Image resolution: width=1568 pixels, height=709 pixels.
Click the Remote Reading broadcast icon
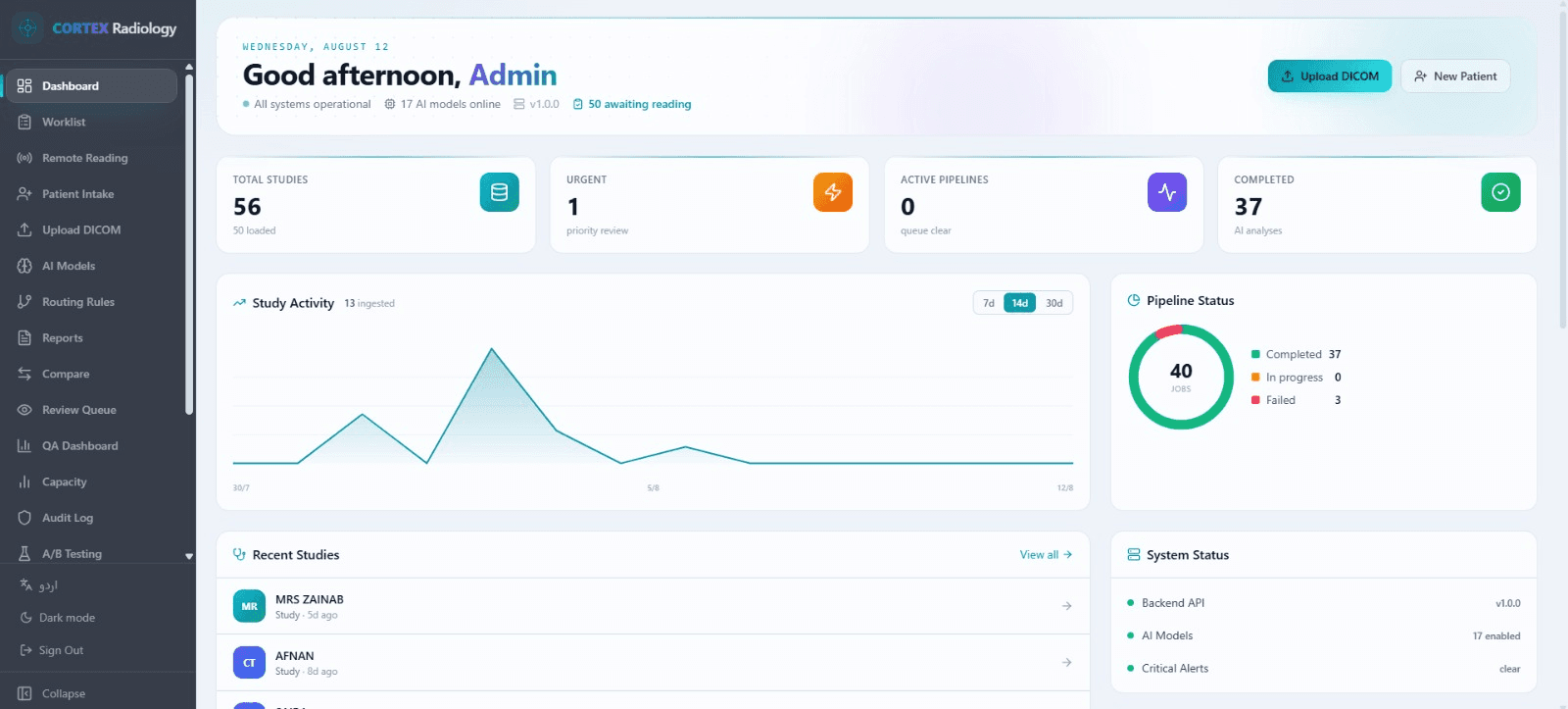click(x=24, y=158)
